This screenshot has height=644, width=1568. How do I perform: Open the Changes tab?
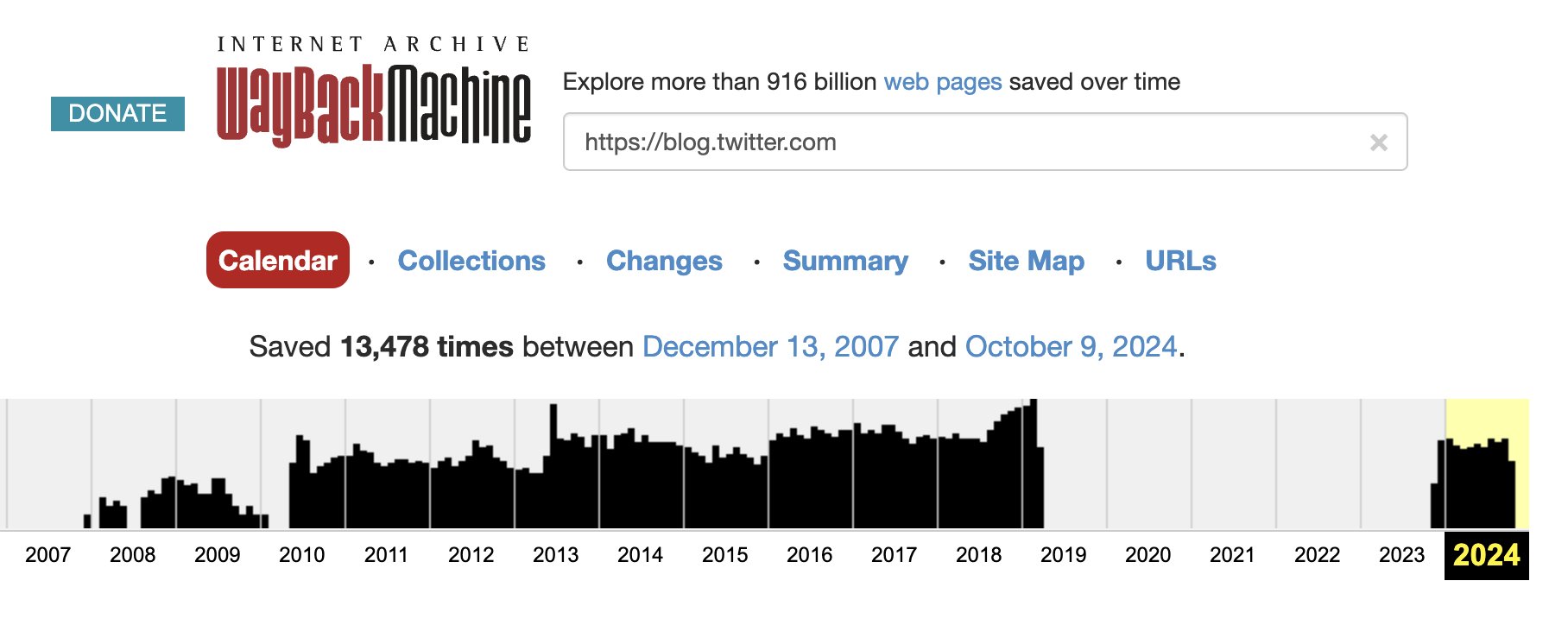664,261
